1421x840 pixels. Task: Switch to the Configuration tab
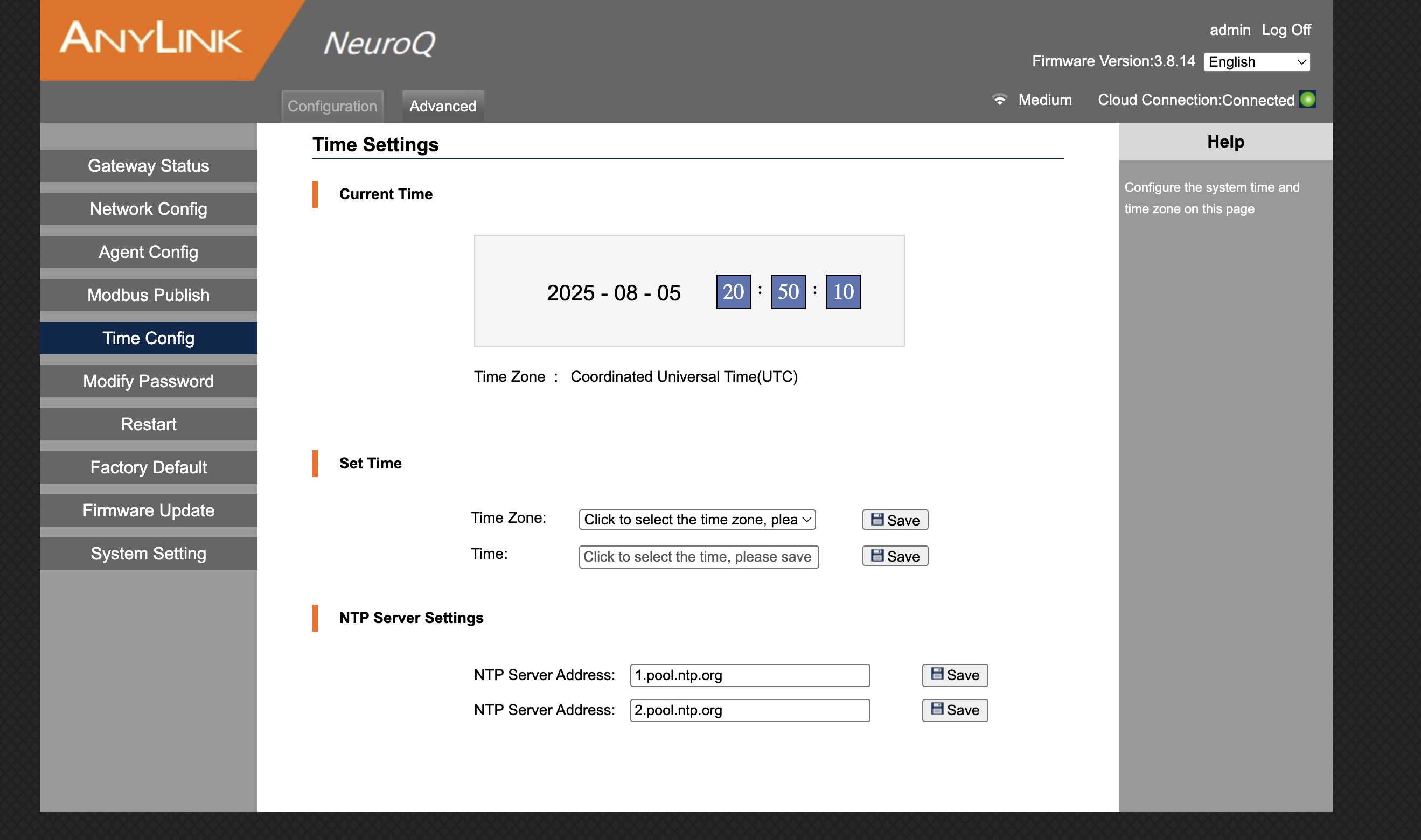click(332, 106)
